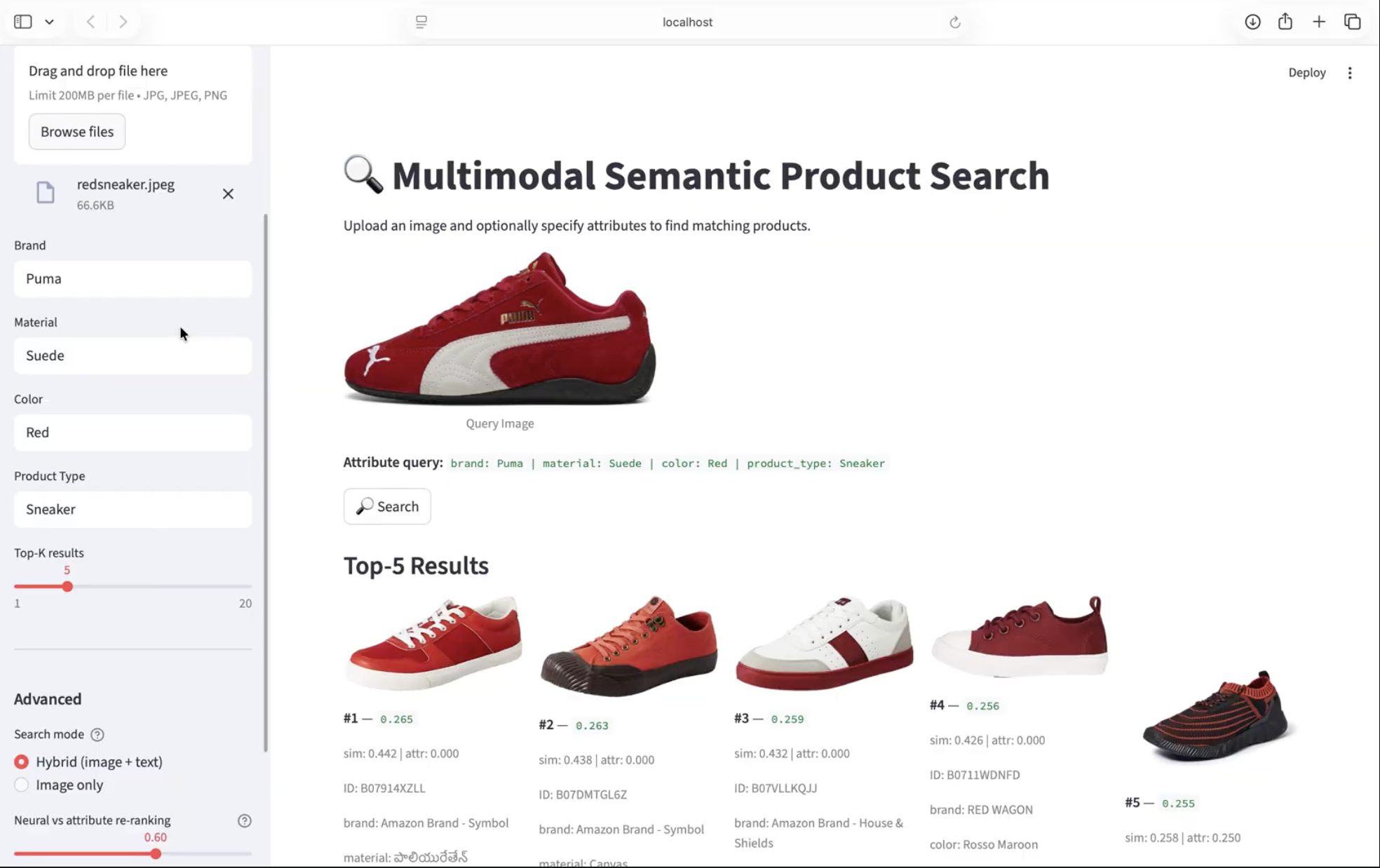Open the Safari downloads icon

(x=1252, y=22)
